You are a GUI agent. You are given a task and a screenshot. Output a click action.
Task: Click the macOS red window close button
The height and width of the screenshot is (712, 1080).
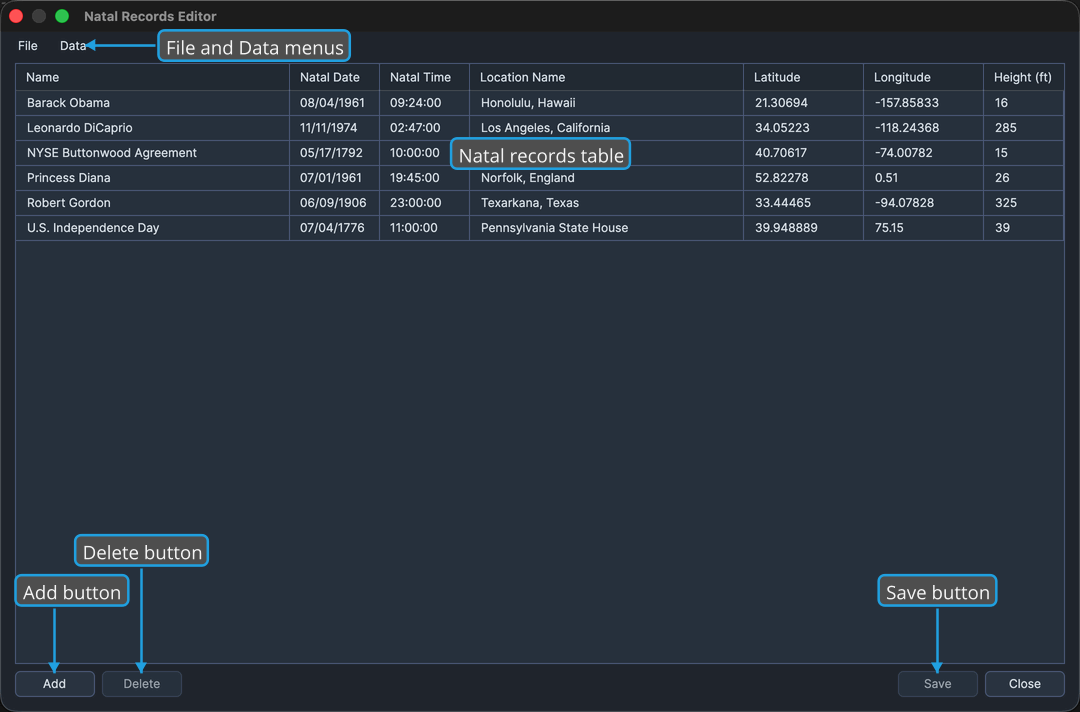coord(16,16)
